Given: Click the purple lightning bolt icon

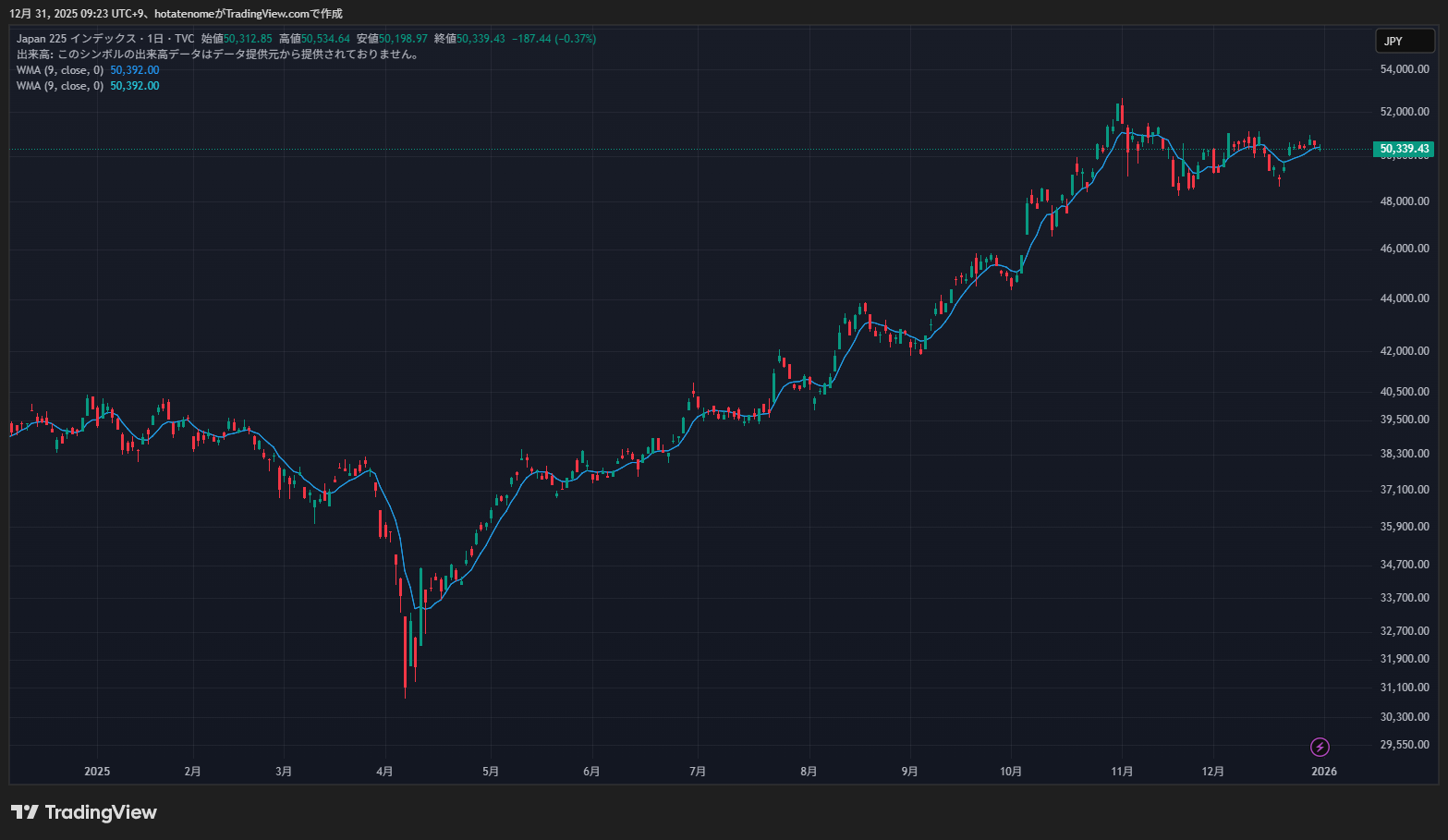Looking at the screenshot, I should click(x=1320, y=747).
